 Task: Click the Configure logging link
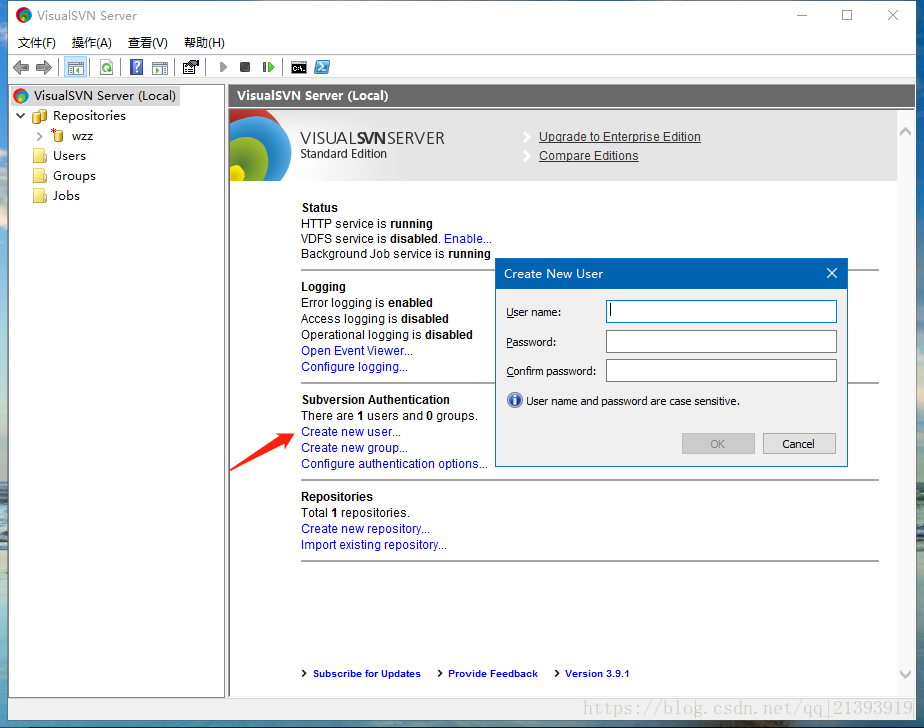[354, 367]
